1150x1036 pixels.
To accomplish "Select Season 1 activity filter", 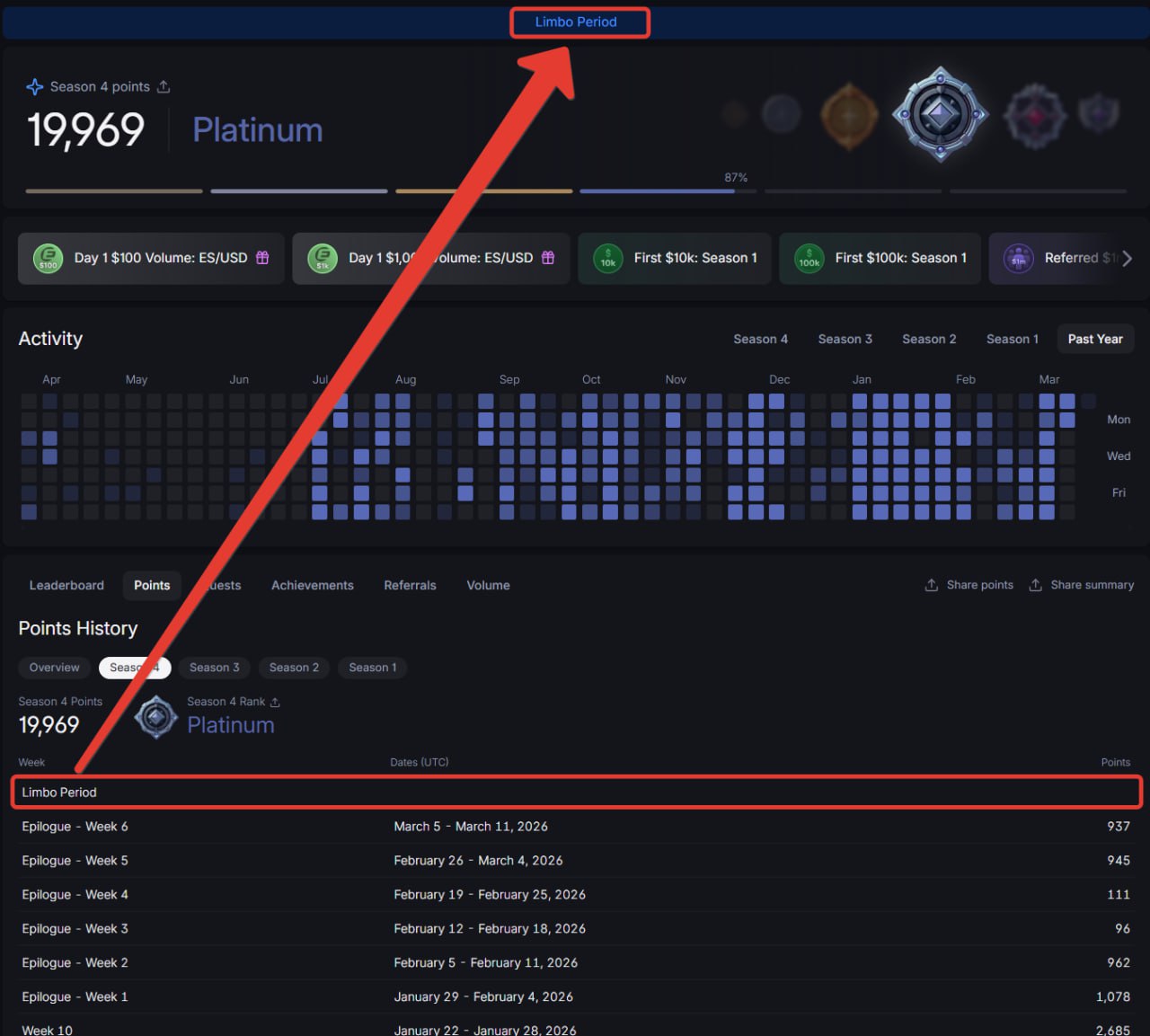I will click(1012, 339).
